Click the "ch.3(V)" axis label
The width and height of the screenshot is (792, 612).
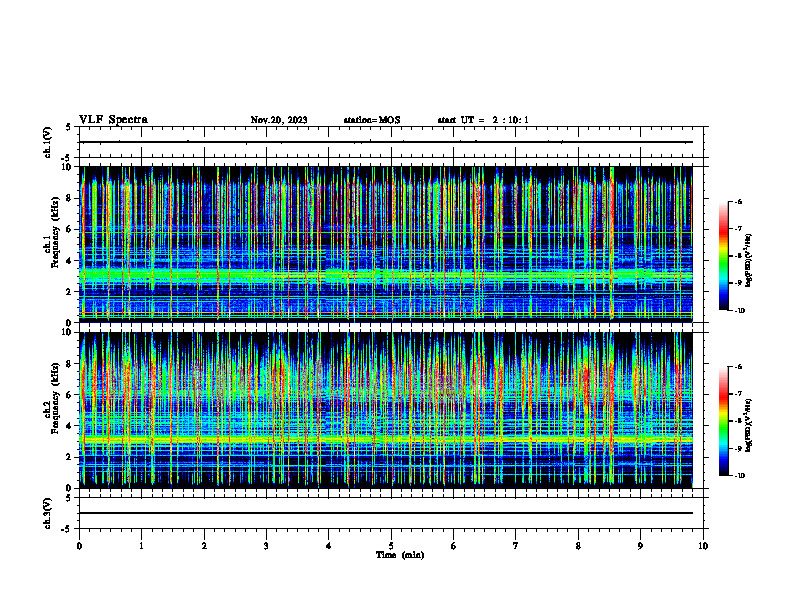click(x=48, y=513)
